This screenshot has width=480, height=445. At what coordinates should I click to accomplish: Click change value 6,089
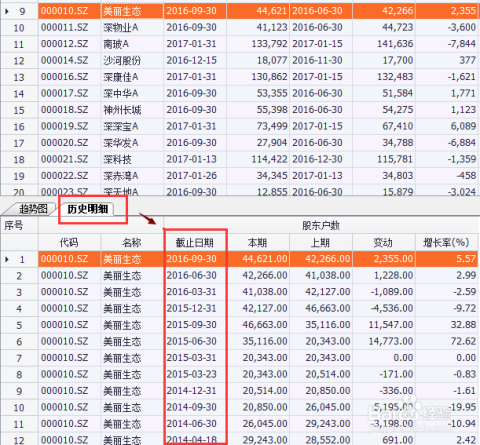[x=463, y=126]
